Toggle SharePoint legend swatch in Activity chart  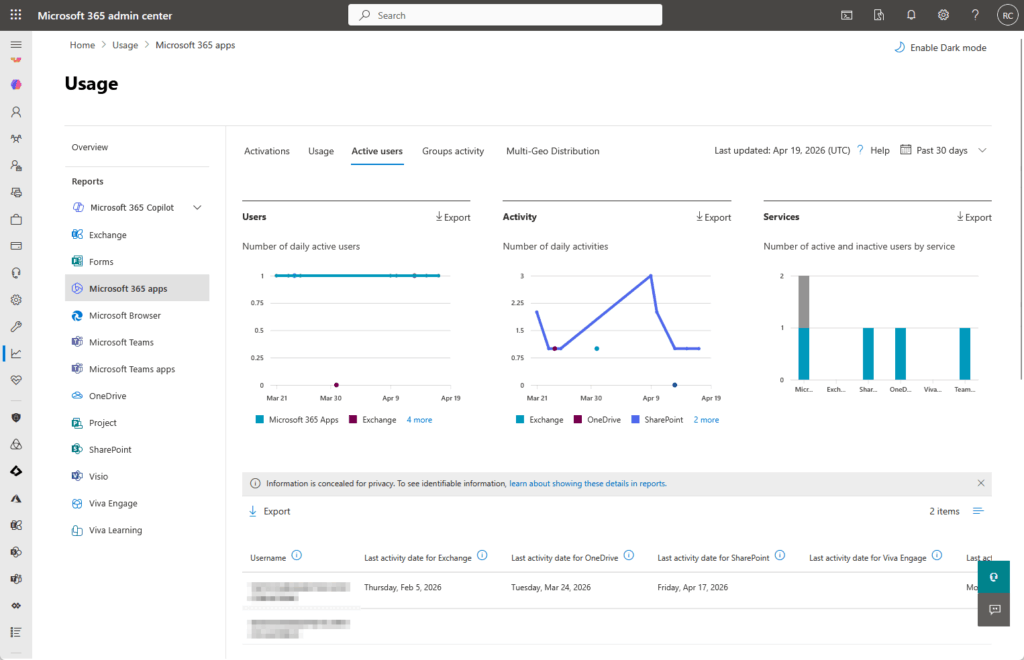(x=635, y=419)
